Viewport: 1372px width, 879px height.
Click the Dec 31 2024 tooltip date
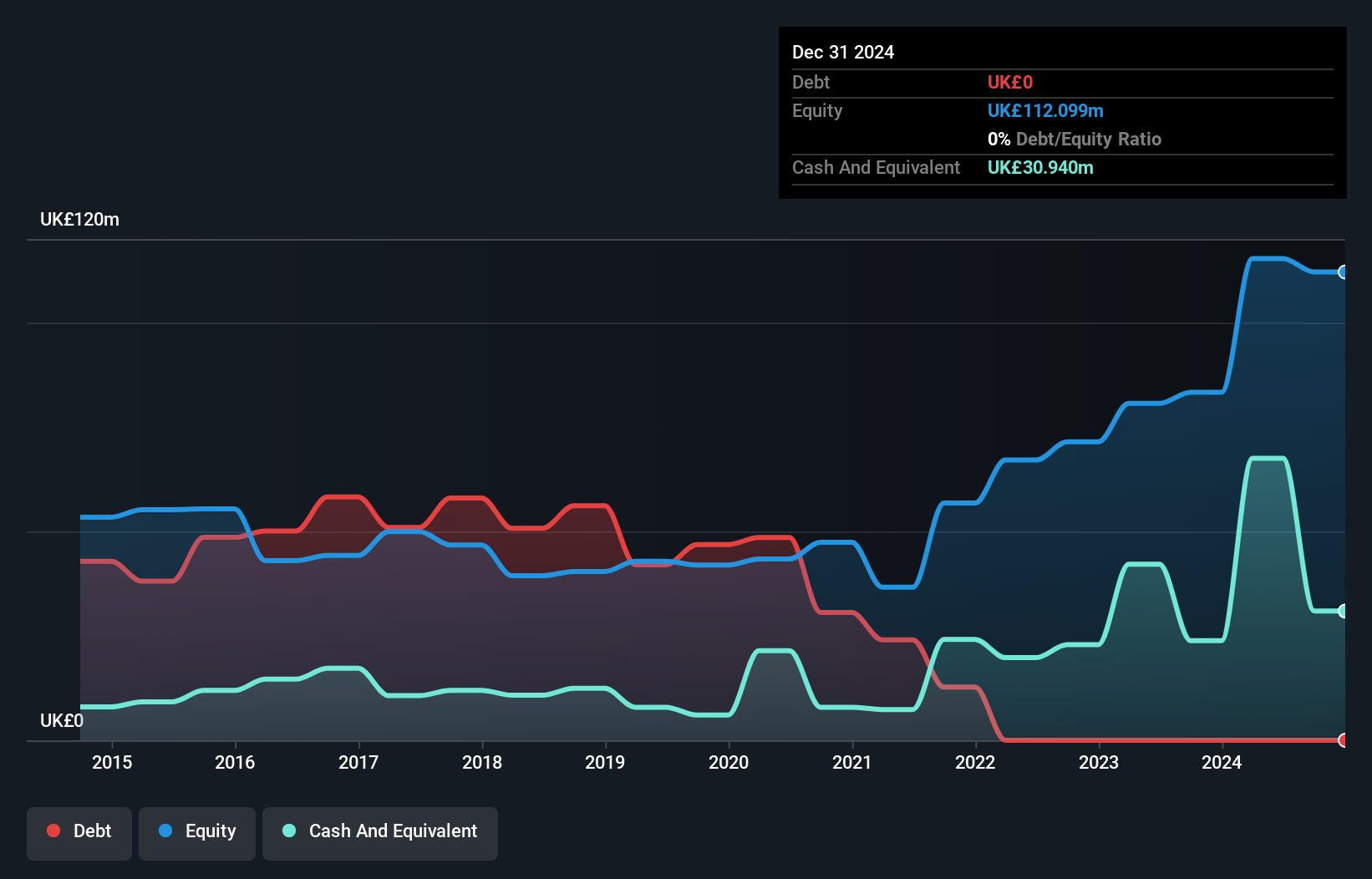coord(843,52)
